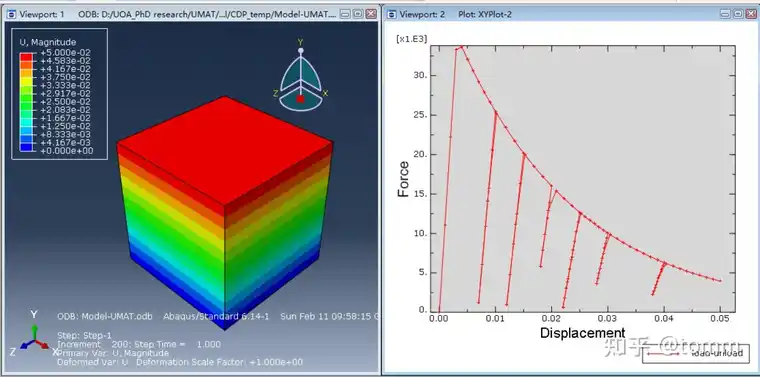Click the 3D compass view triad in Viewport 1
This screenshot has width=760, height=377.
(301, 75)
